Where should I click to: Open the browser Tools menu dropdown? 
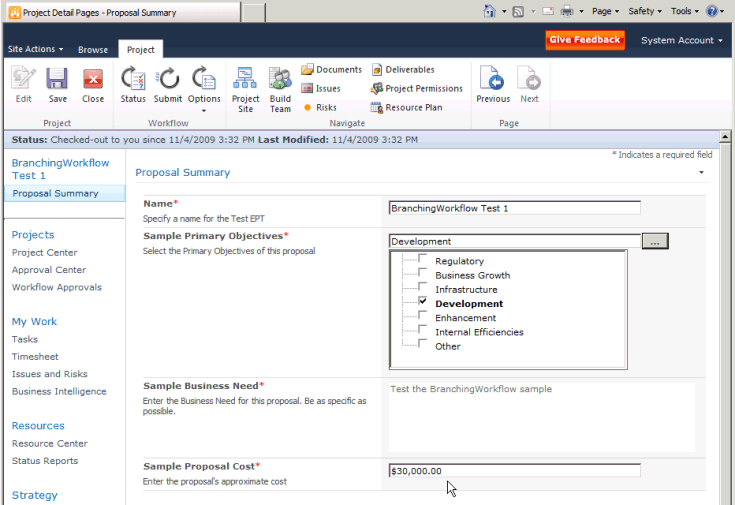point(684,11)
